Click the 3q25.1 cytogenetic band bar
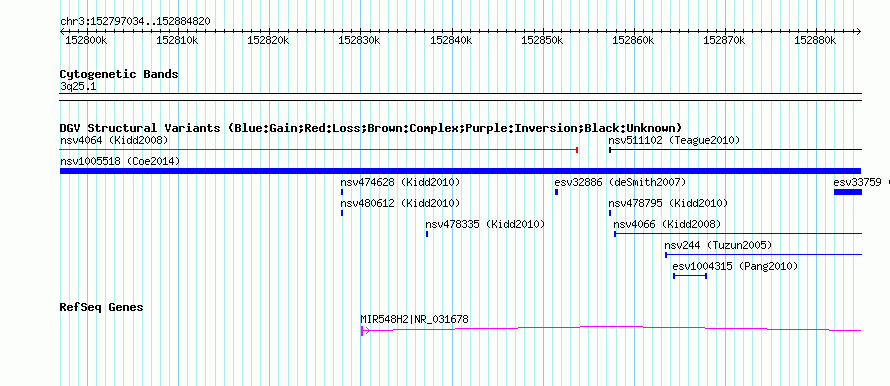Image resolution: width=890 pixels, height=386 pixels. coord(460,97)
